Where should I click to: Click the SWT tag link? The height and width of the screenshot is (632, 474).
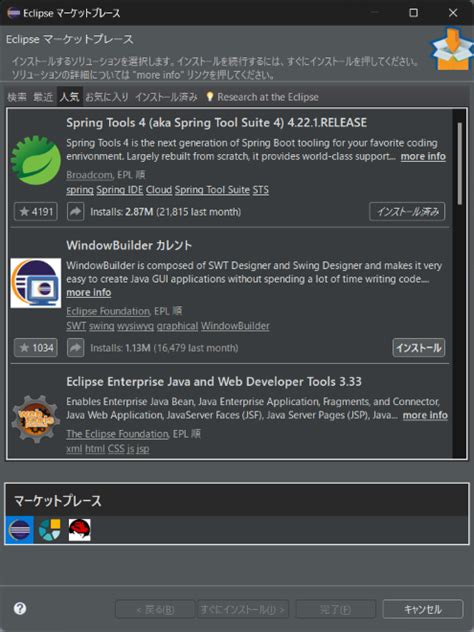[76, 326]
